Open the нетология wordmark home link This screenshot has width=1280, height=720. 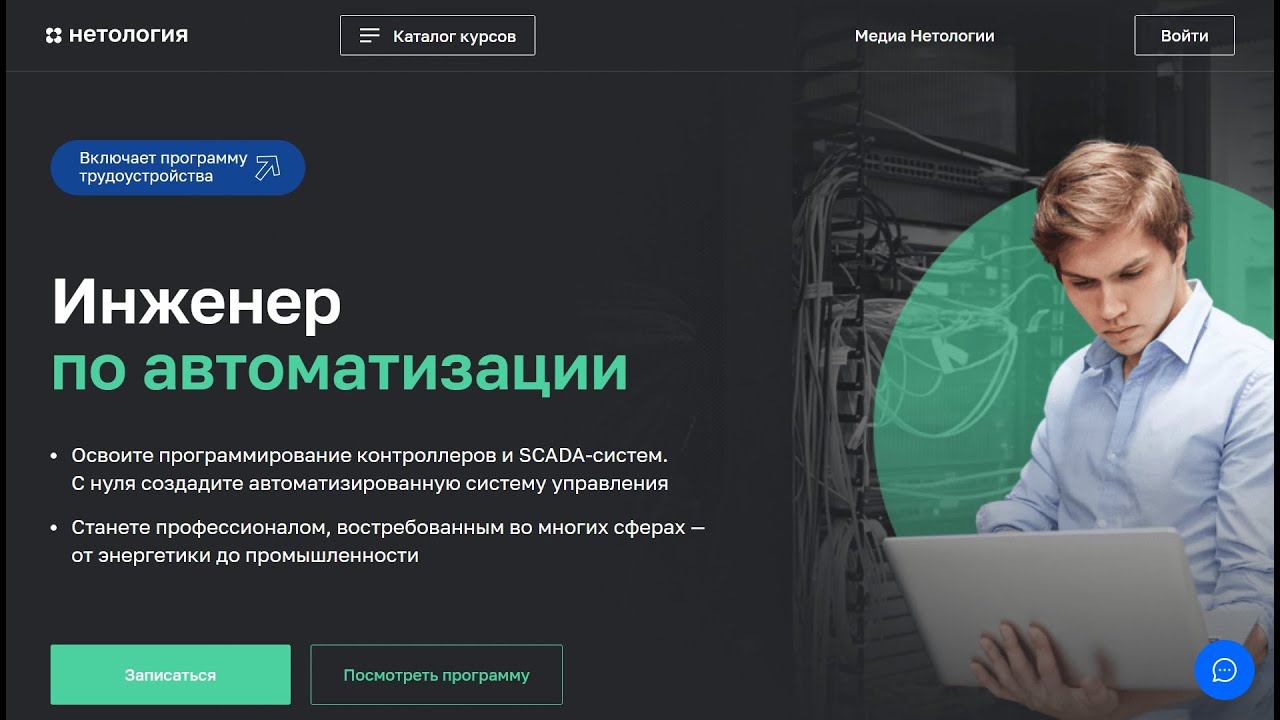pyautogui.click(x=128, y=35)
